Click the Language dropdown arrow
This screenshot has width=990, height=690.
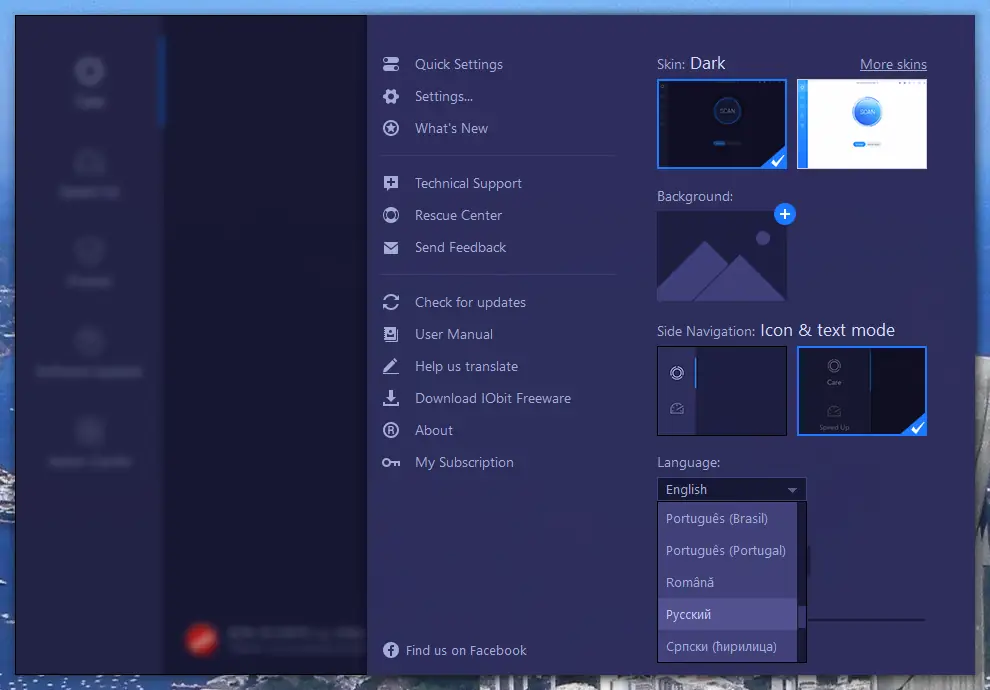(792, 490)
